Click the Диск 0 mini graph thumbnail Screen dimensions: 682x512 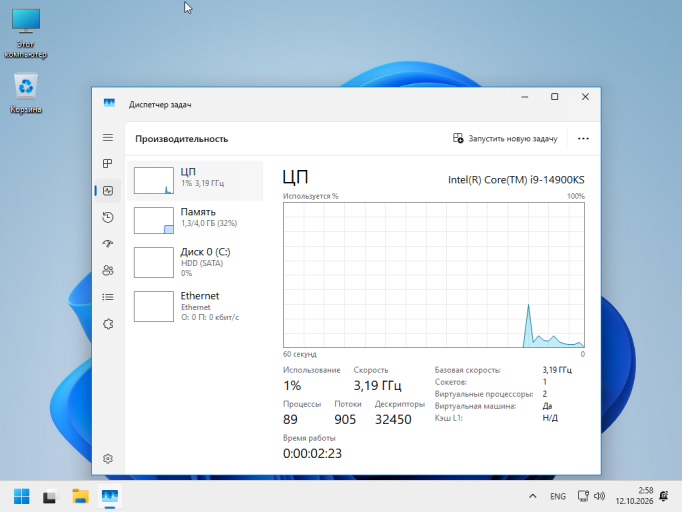[154, 262]
